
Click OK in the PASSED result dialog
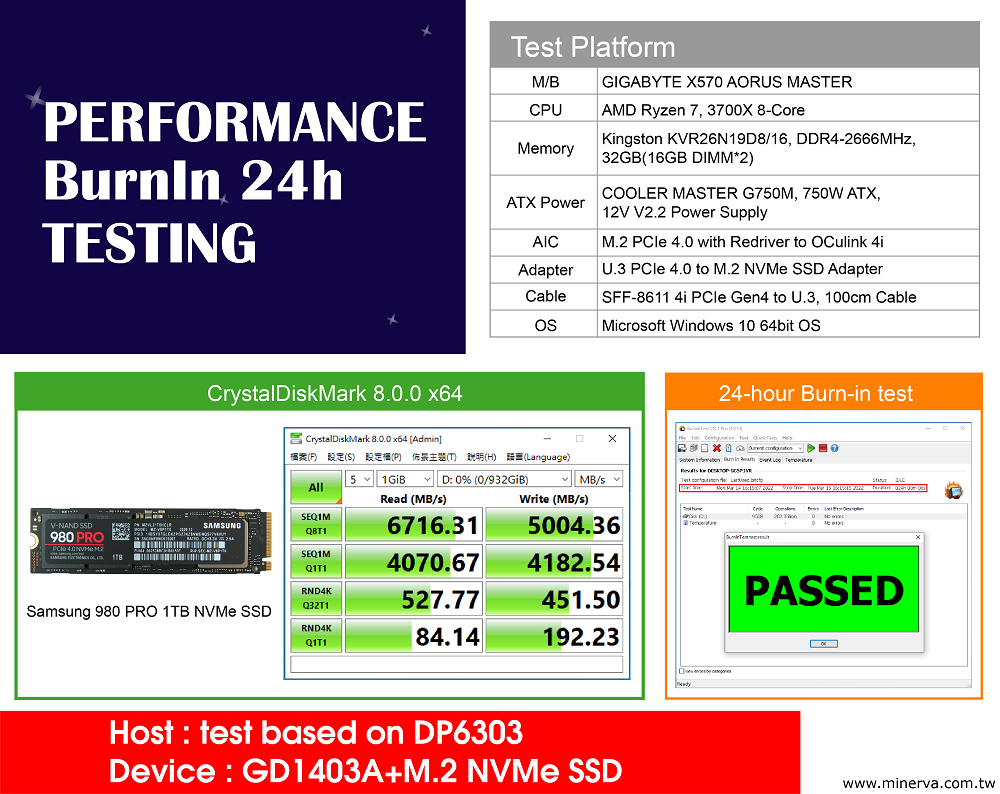[823, 643]
